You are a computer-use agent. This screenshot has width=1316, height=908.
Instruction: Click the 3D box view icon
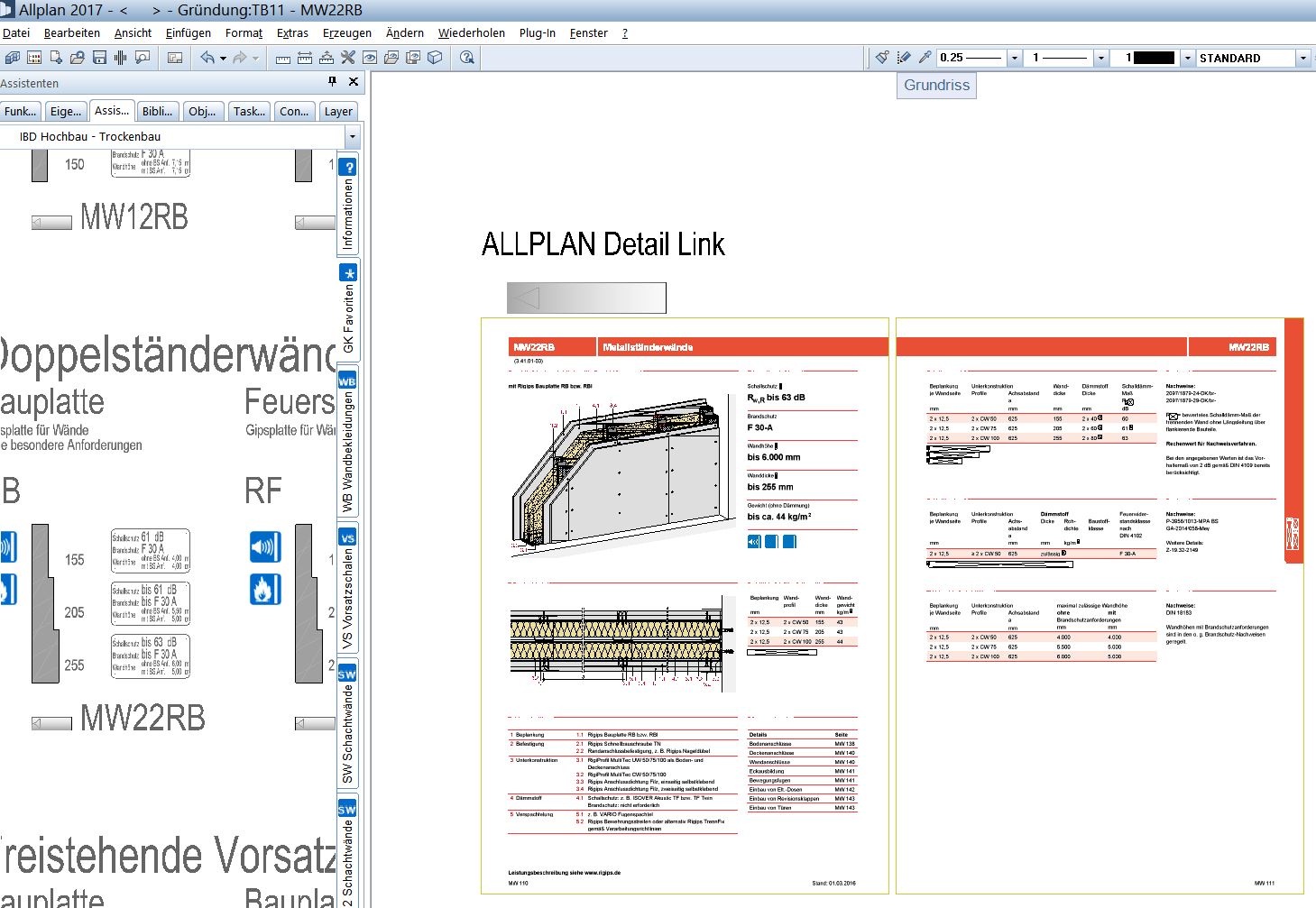[x=435, y=58]
